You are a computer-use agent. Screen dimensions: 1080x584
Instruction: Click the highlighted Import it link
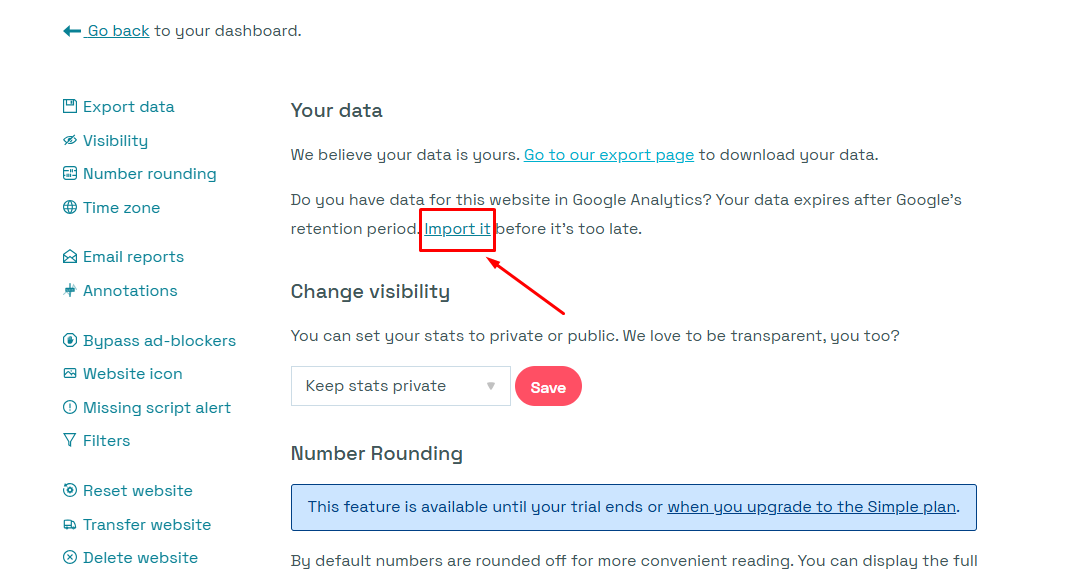pyautogui.click(x=456, y=228)
